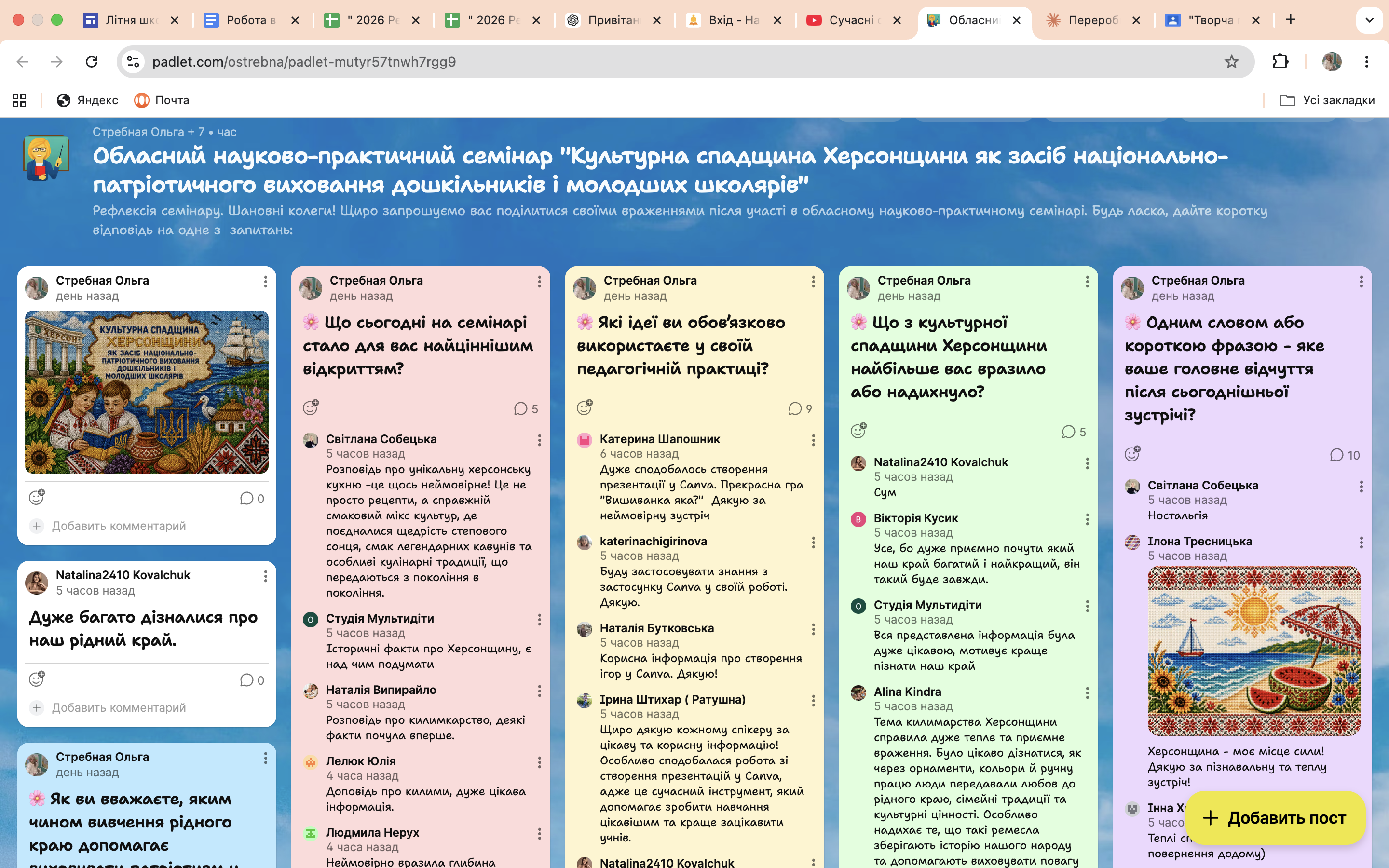Open comment count on 'Дуже багато дізналися' post
Screen dimensions: 1389x868
pyautogui.click(x=252, y=680)
